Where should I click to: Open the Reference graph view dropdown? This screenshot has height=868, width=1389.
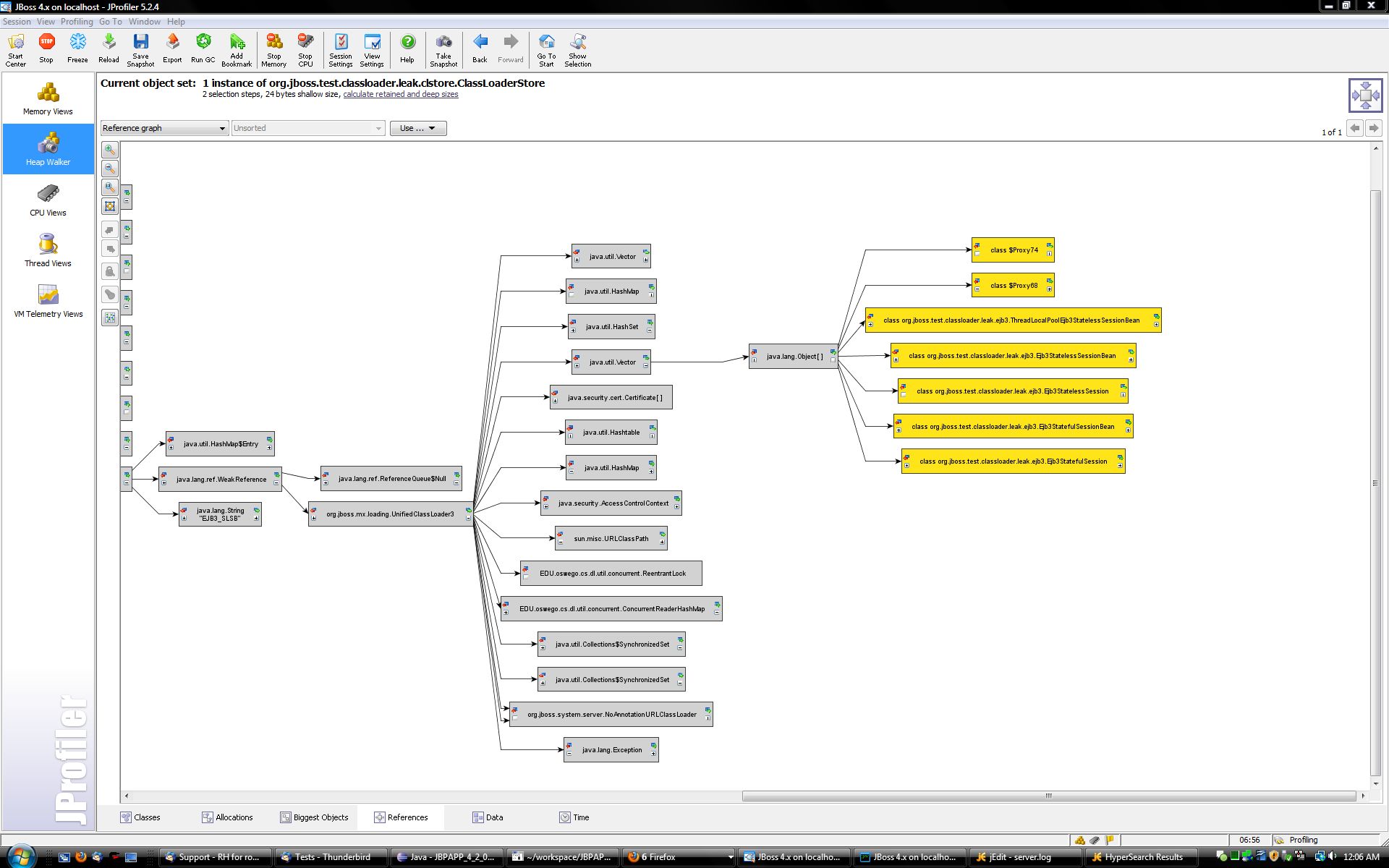click(164, 128)
